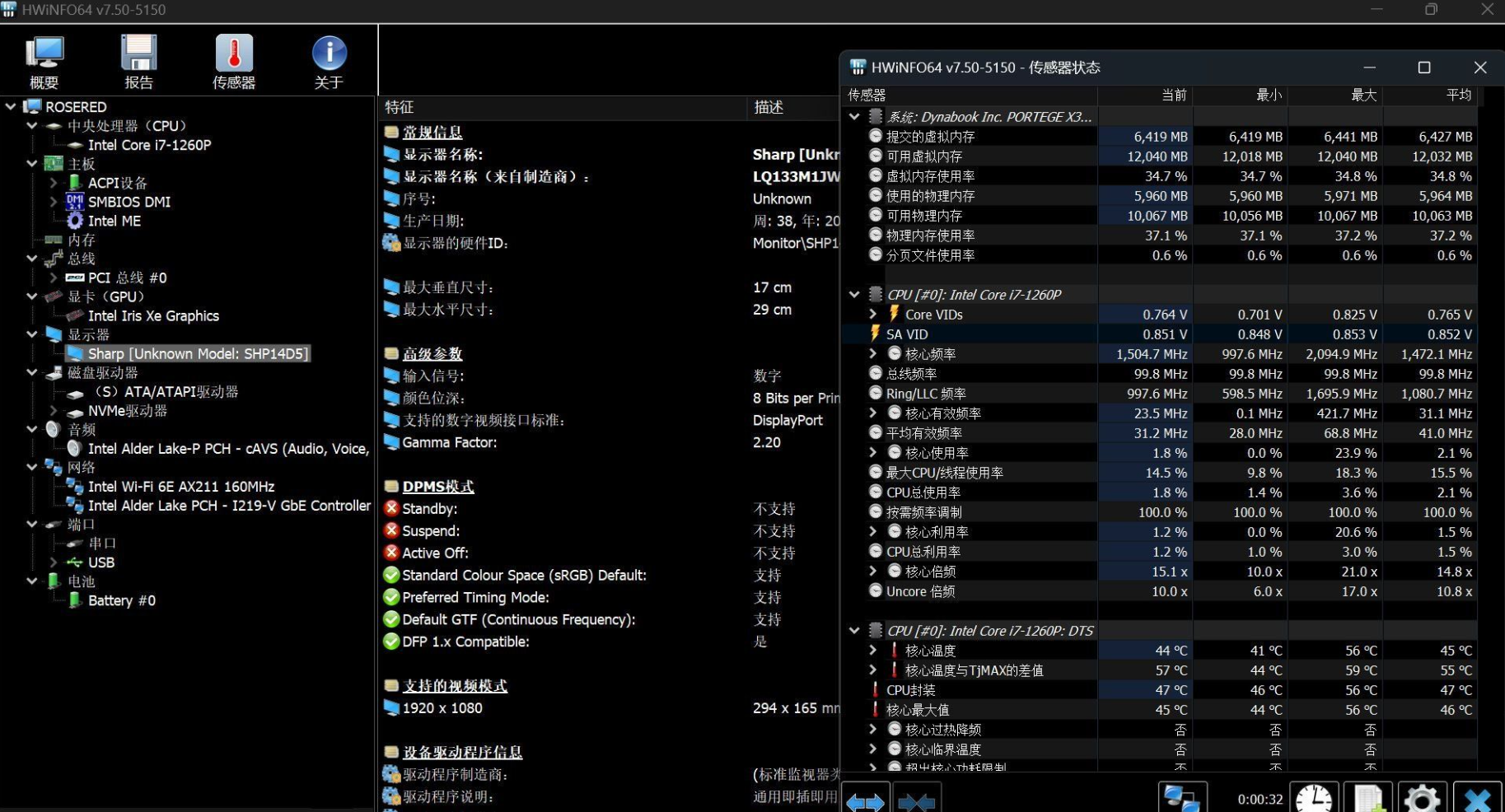
Task: Click the 报告 report save icon
Action: [x=138, y=62]
